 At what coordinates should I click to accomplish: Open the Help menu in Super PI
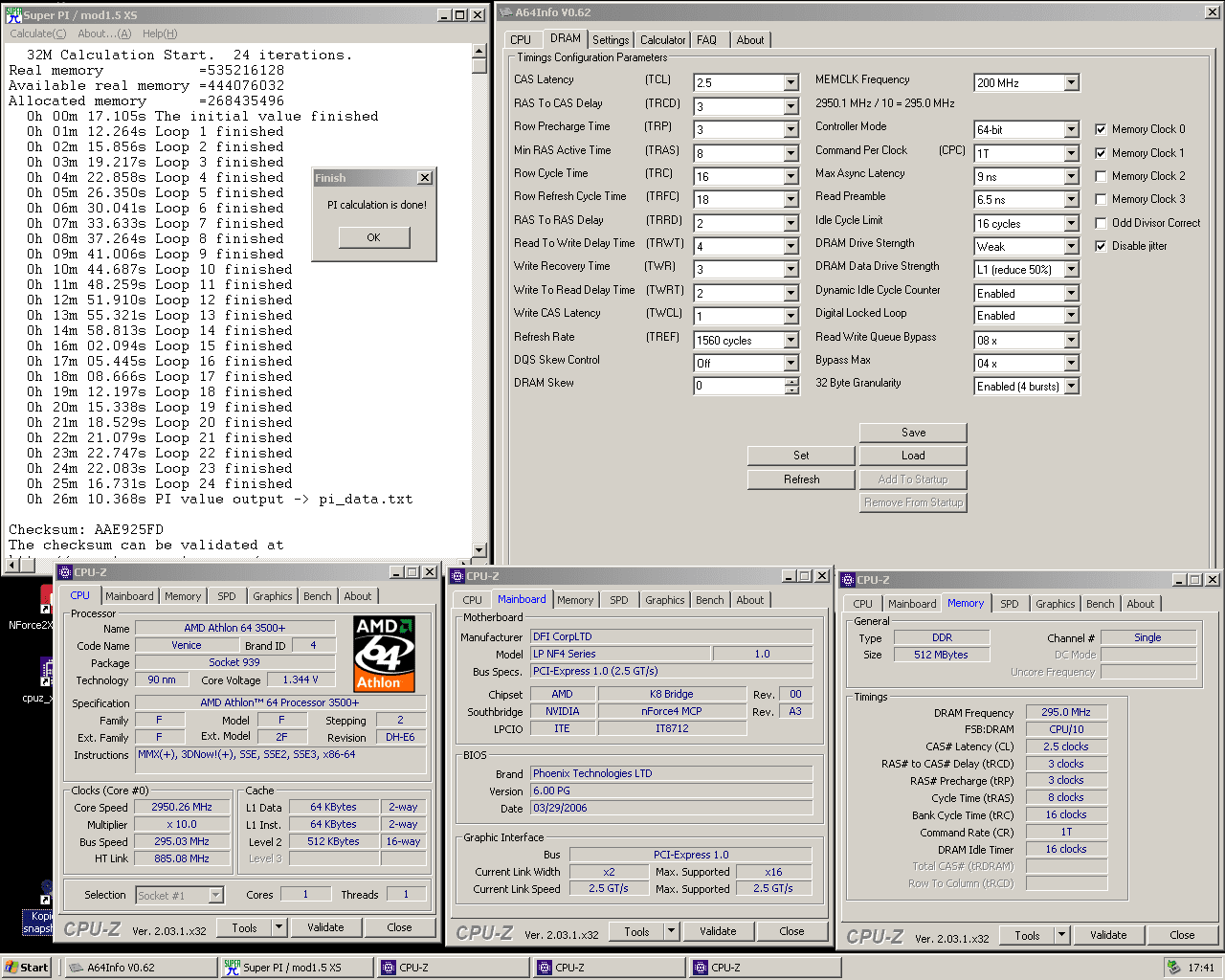click(x=160, y=33)
